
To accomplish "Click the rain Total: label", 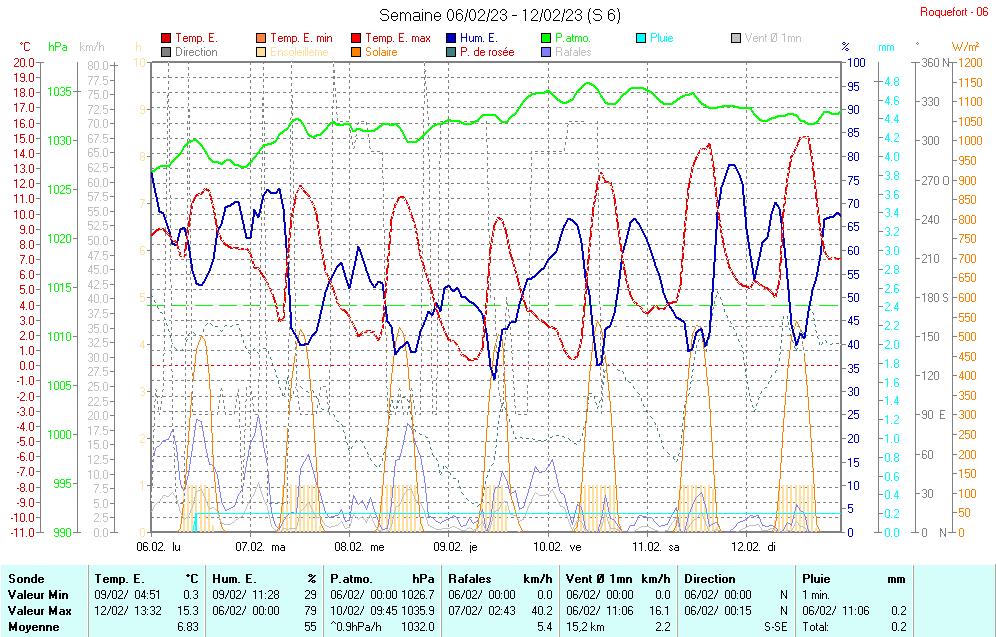I will (815, 626).
